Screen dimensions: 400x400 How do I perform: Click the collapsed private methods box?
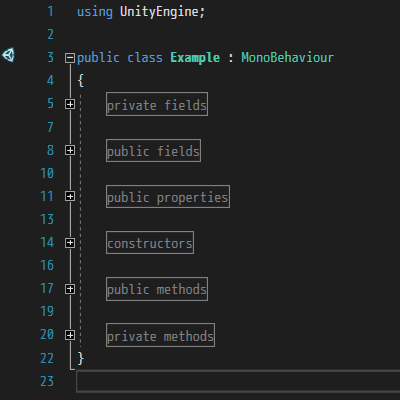point(160,335)
